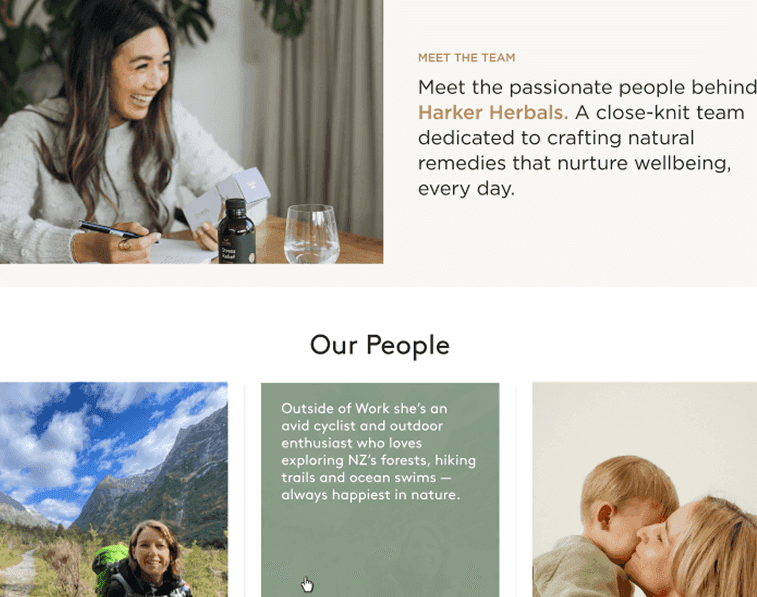Click the empty water glass on the table
This screenshot has width=757, height=597.
click(x=311, y=234)
